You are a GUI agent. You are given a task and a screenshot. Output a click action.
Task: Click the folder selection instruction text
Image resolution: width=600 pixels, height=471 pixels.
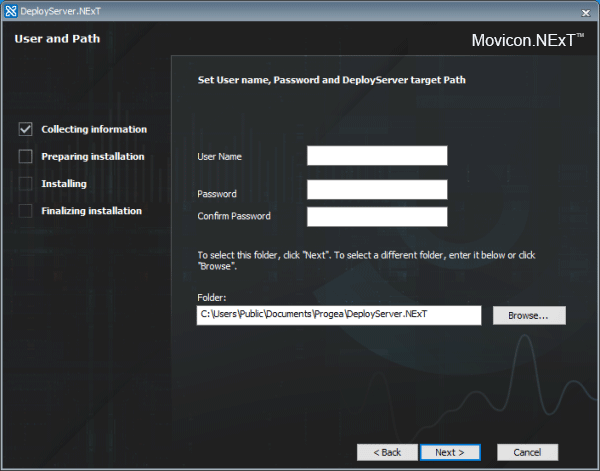(366, 261)
